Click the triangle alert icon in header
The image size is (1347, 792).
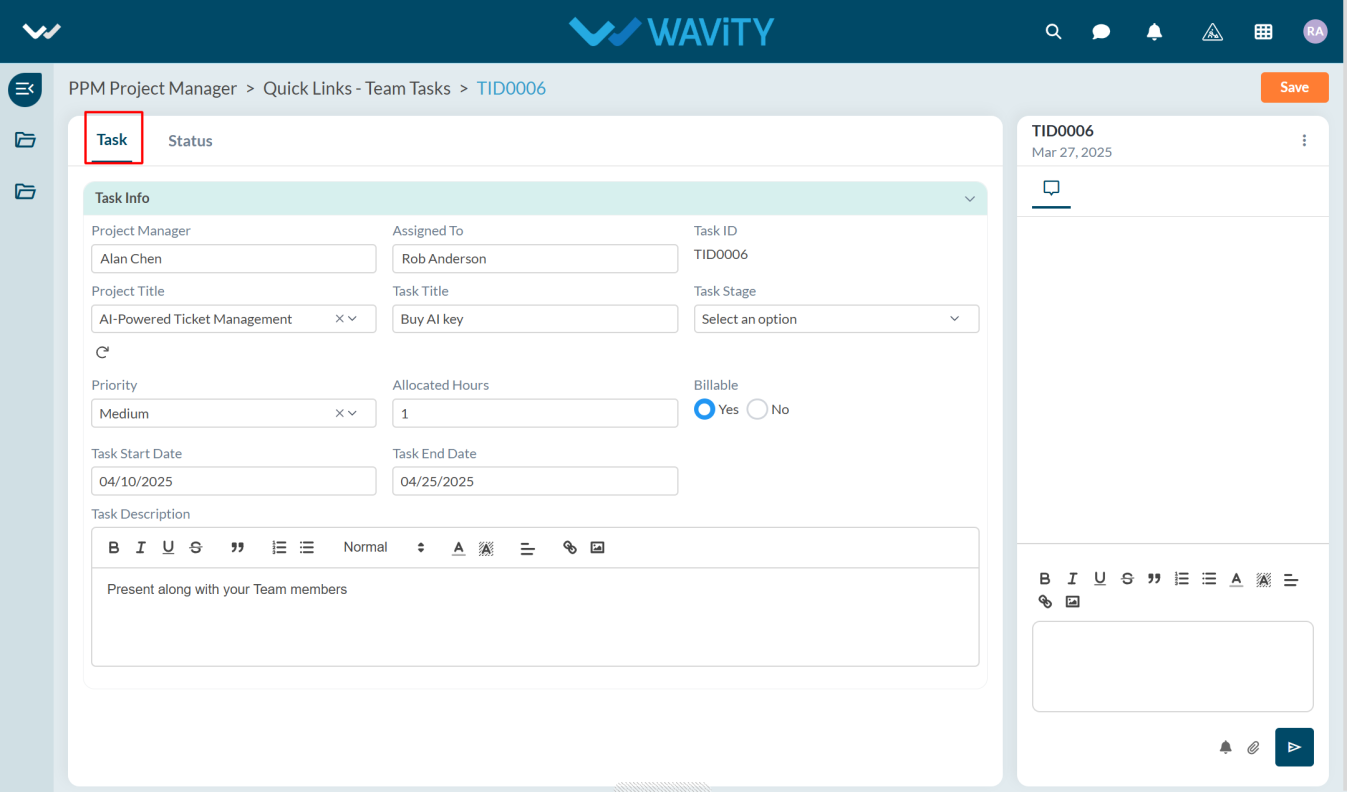[1212, 32]
